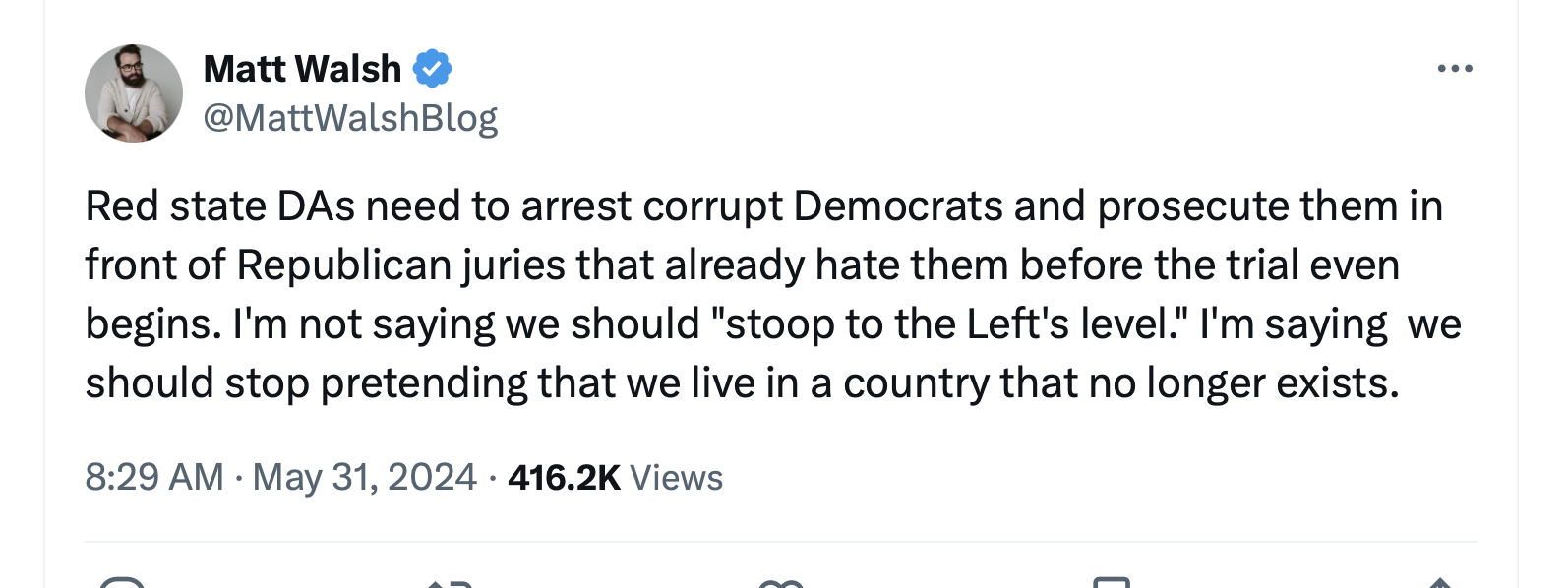Click the share upload icon

pos(1440,583)
